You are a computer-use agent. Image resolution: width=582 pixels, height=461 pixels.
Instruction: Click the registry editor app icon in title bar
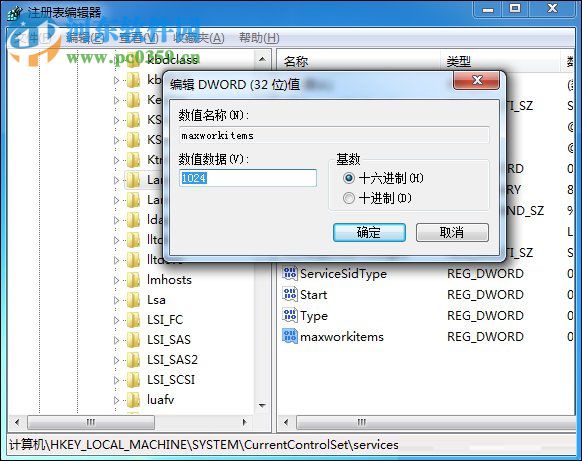15,13
